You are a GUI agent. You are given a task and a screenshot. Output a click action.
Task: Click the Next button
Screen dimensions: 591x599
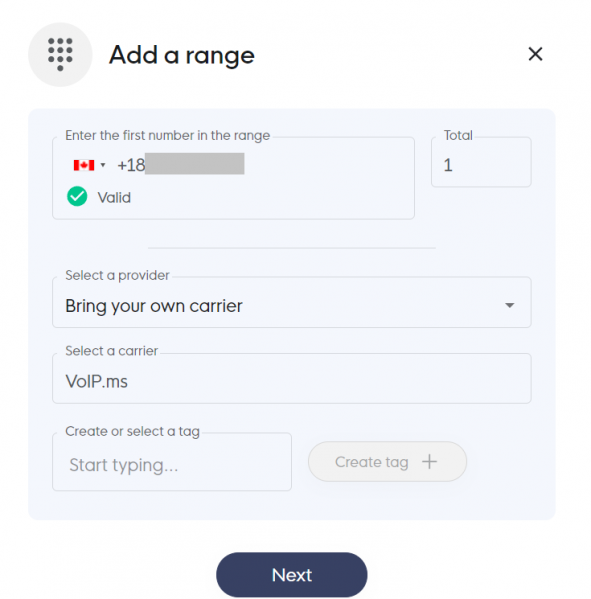click(292, 575)
